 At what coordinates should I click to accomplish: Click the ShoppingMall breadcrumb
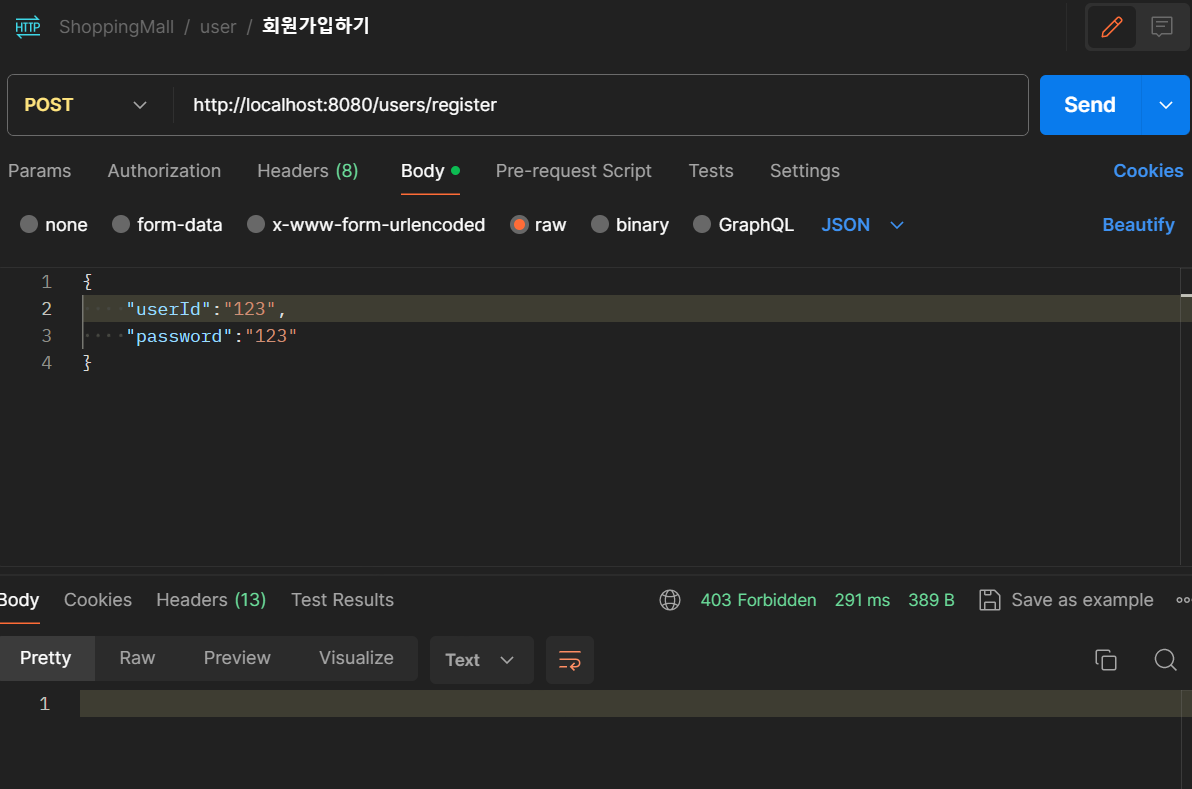[116, 27]
